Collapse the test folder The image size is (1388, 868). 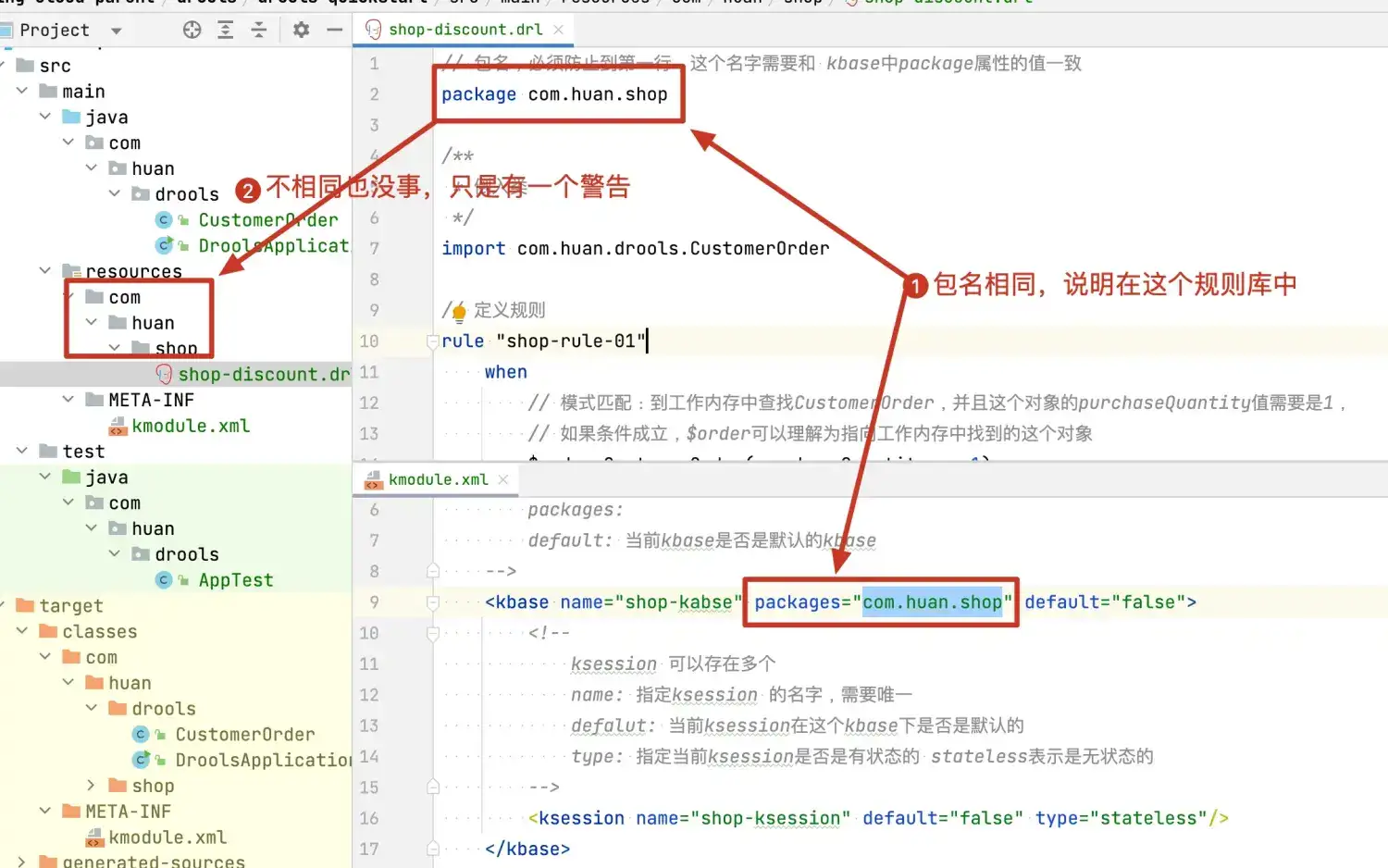pos(22,451)
